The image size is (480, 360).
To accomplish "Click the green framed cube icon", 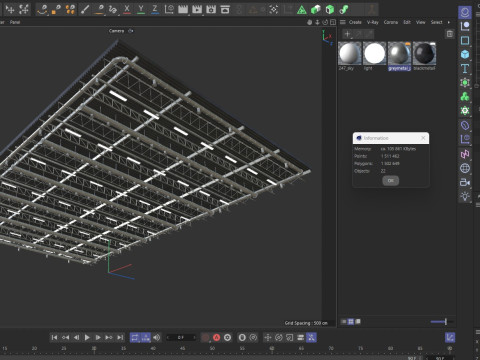I will [330, 10].
